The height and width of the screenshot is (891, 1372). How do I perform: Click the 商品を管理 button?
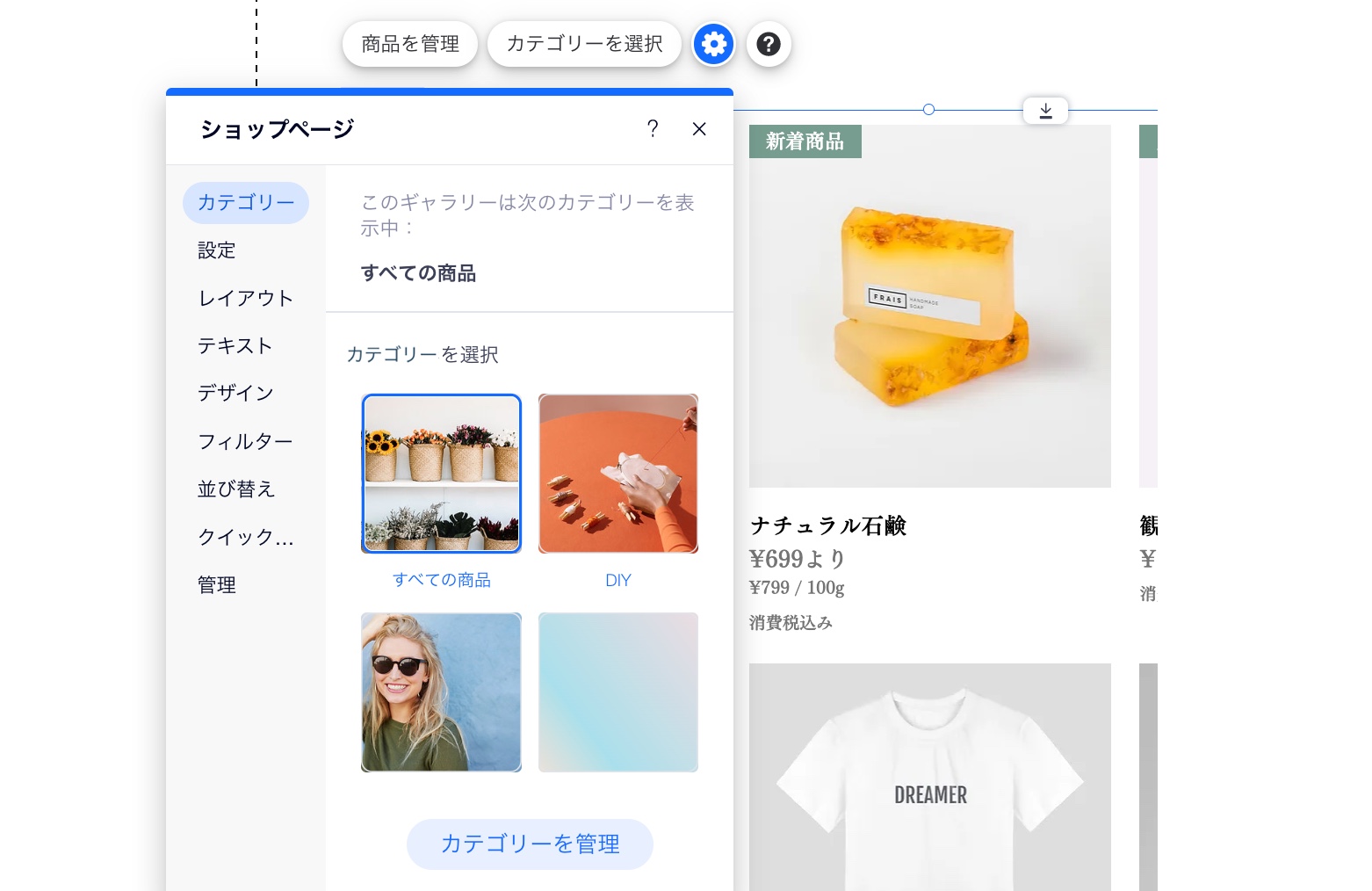pos(410,44)
